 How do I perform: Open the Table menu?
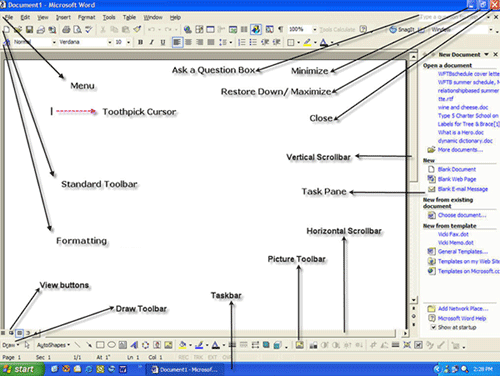click(129, 17)
